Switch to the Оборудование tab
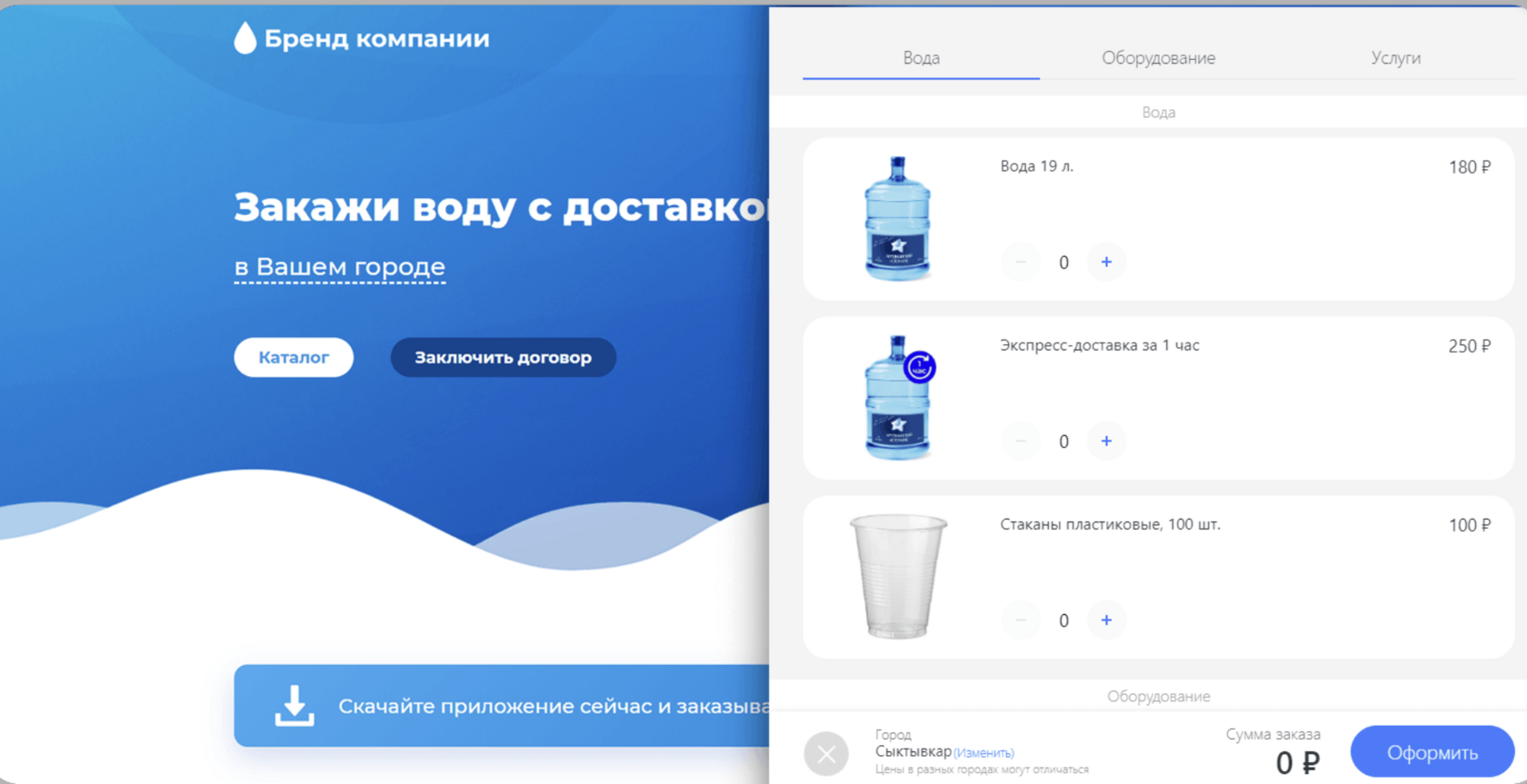 click(1158, 58)
